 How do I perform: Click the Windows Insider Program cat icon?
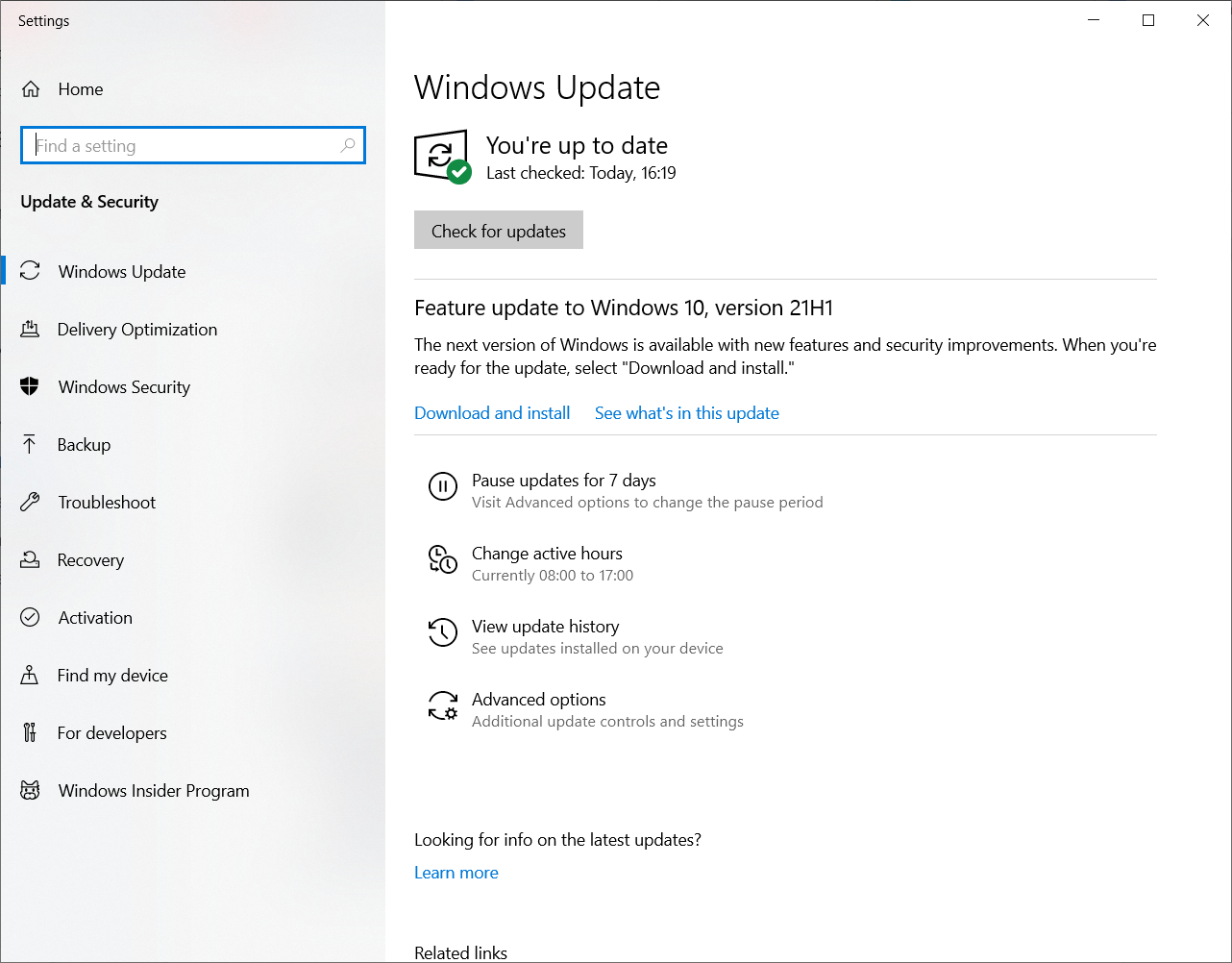click(30, 790)
